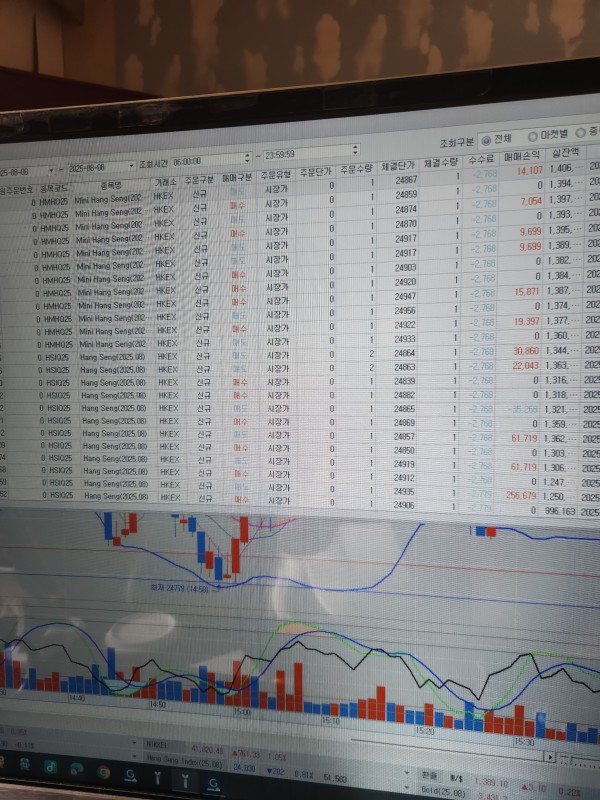Screen dimensions: 600x800
Task: Click the 23:59:59 time stepper arrows
Action: (x=355, y=149)
